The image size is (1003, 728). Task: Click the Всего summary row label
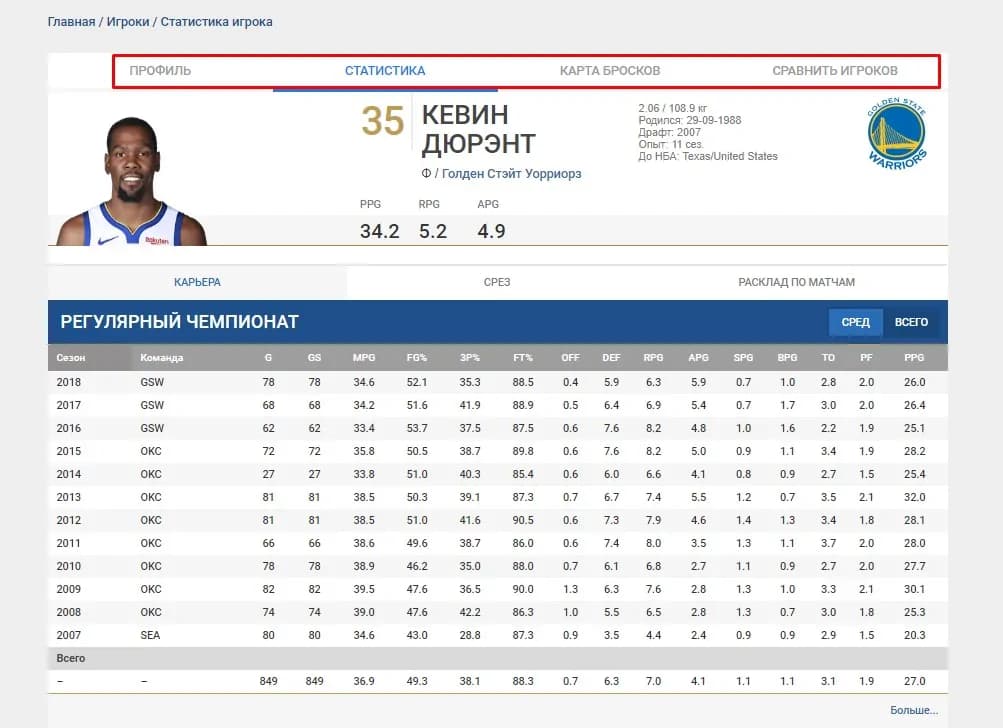(70, 658)
